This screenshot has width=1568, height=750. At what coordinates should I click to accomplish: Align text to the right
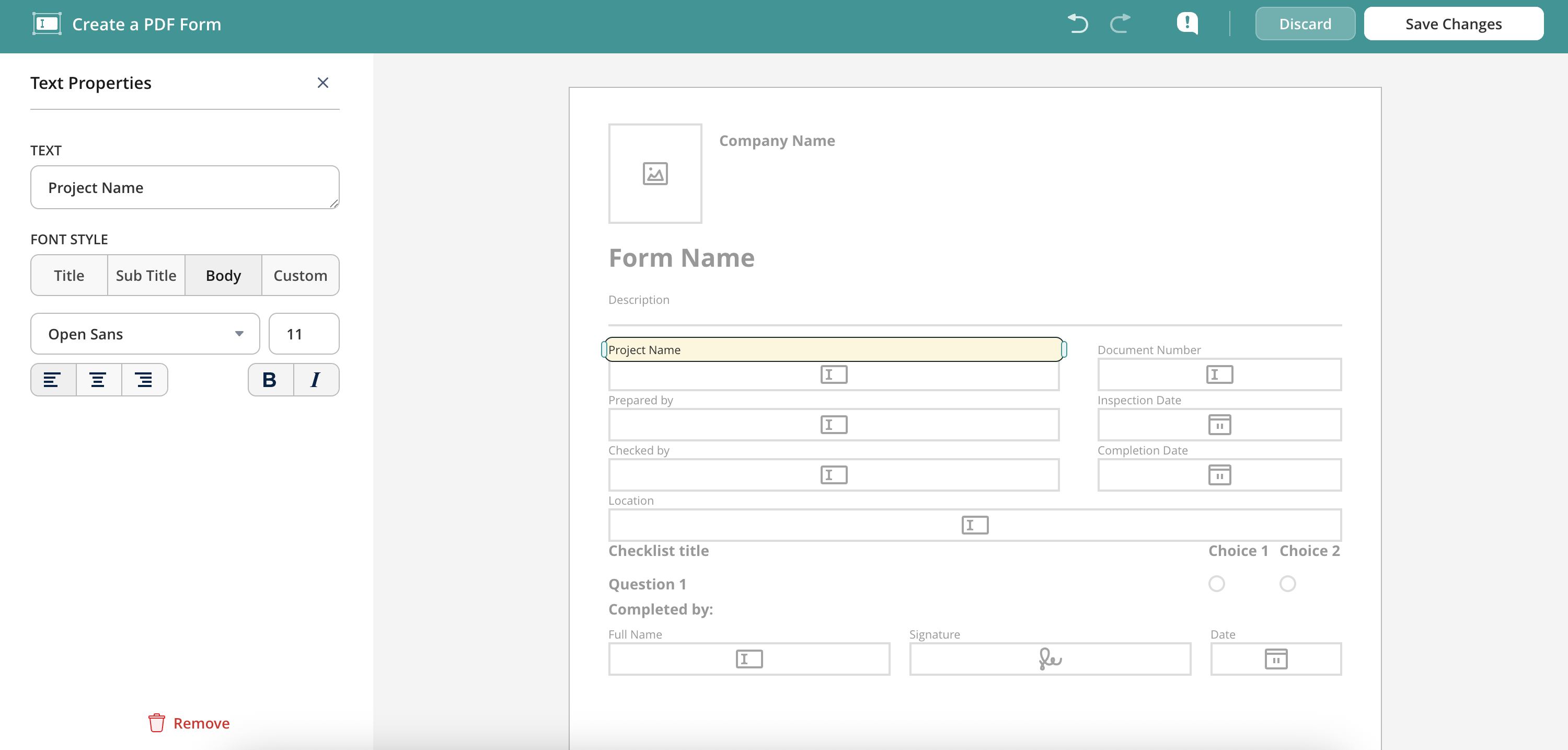click(x=144, y=380)
